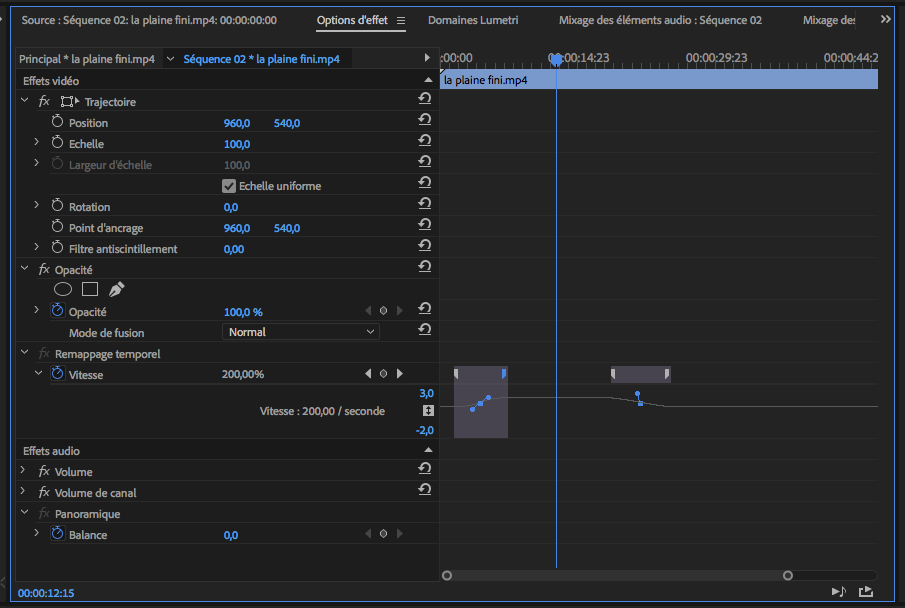
Task: Open the Options d'effet panel menu
Action: pos(401,21)
